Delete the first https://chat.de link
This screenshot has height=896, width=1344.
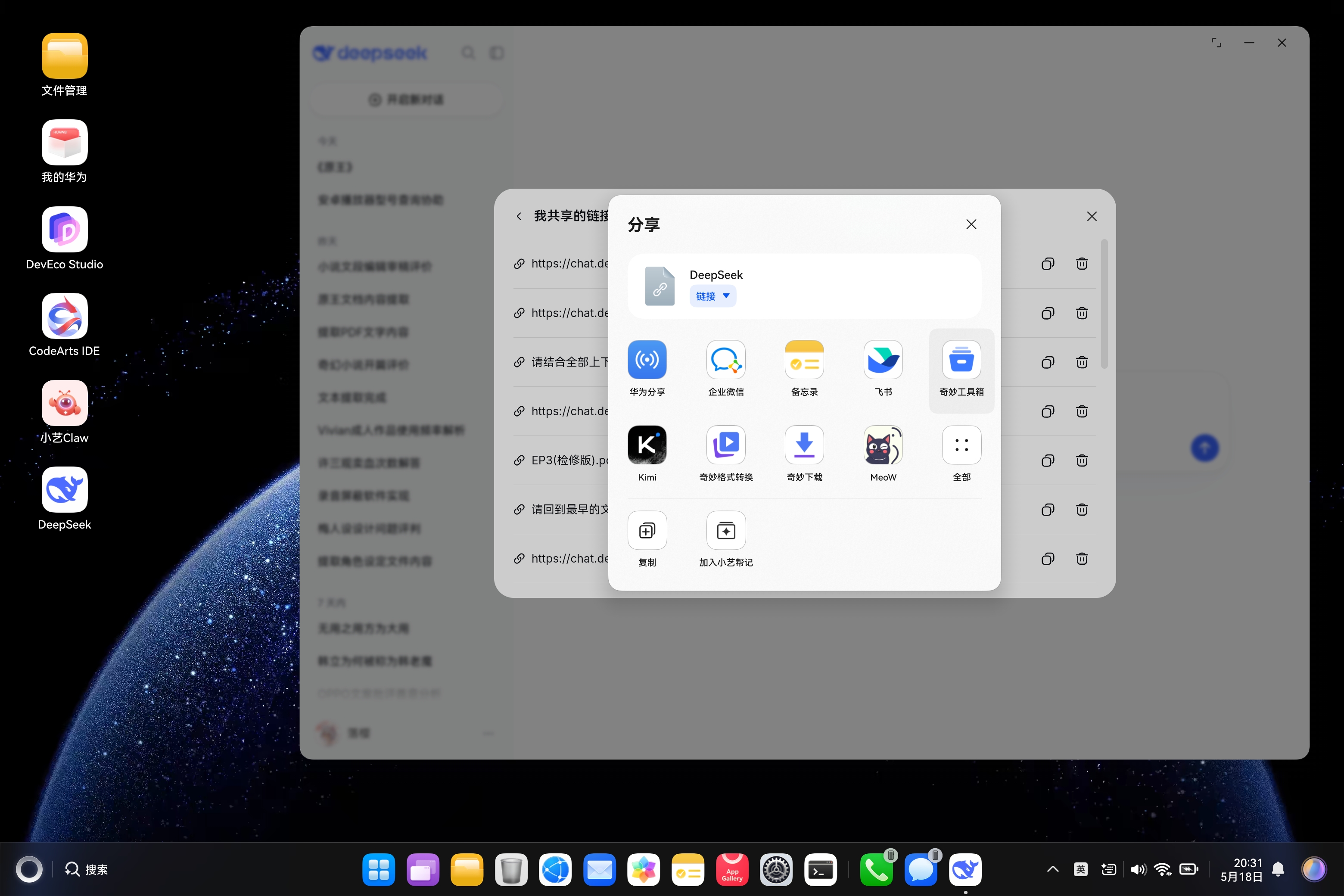click(1082, 264)
